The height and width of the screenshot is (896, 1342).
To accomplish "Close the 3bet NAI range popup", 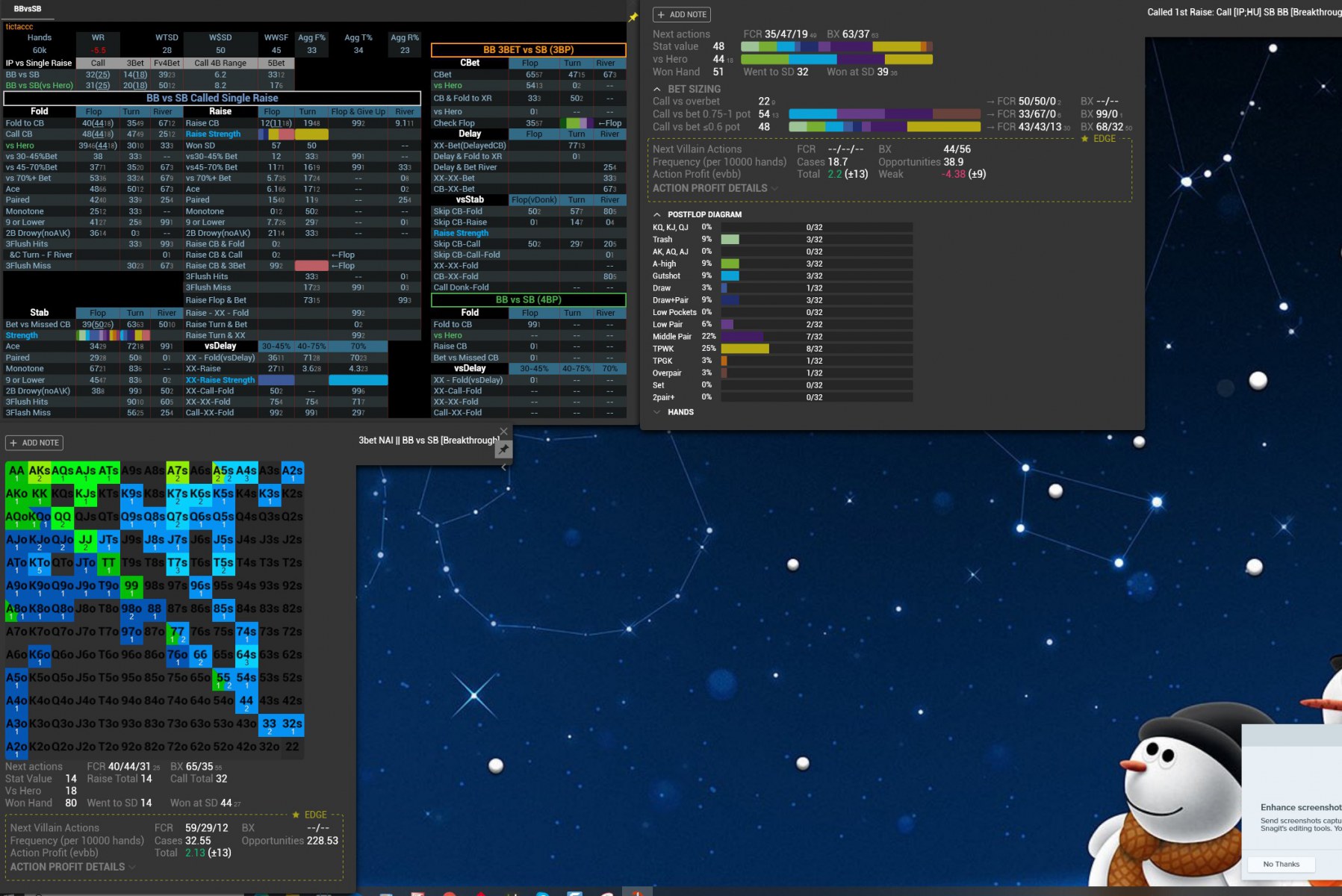I will 503,432.
